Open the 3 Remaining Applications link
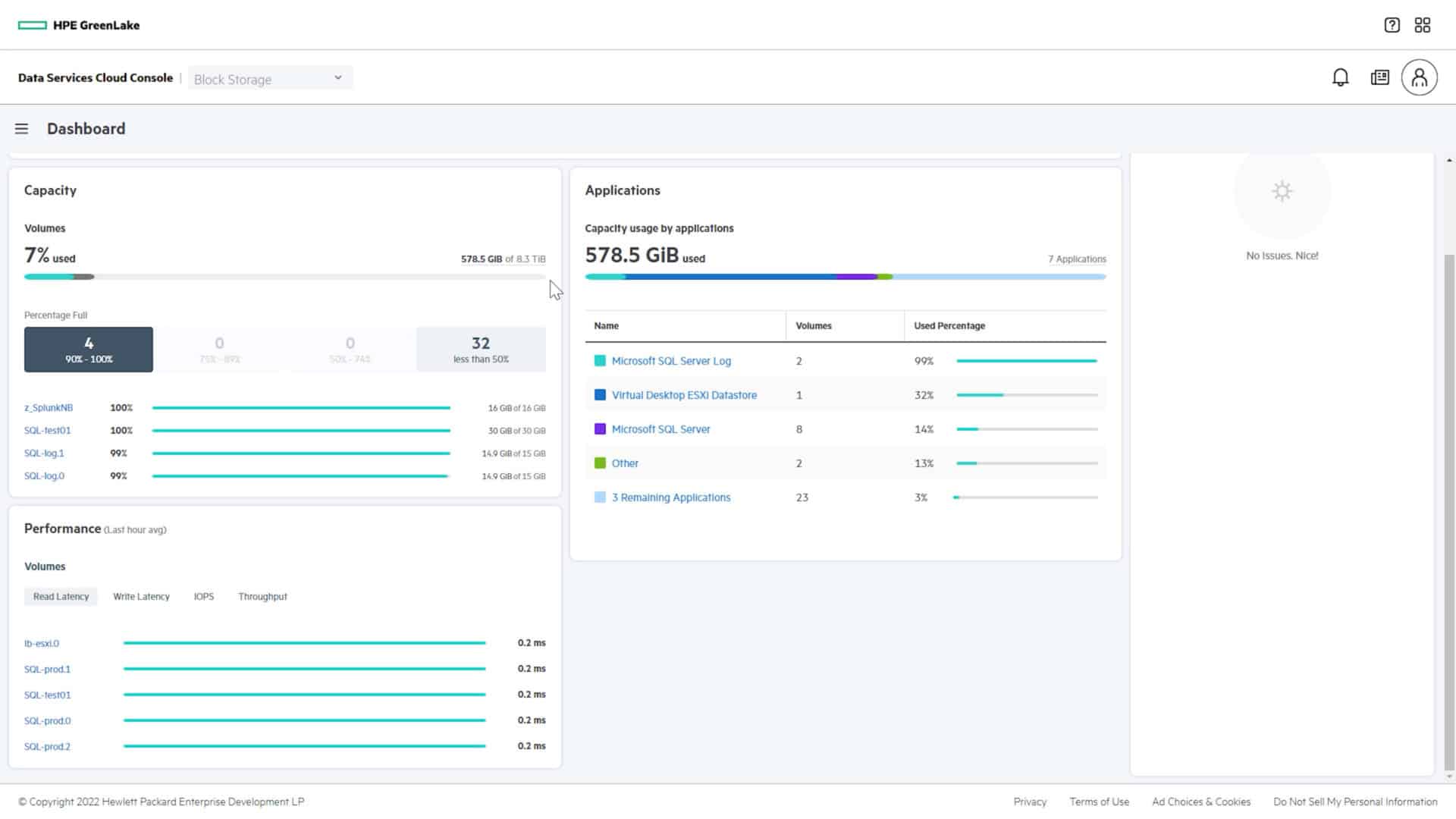Image resolution: width=1456 pixels, height=819 pixels. pos(671,497)
